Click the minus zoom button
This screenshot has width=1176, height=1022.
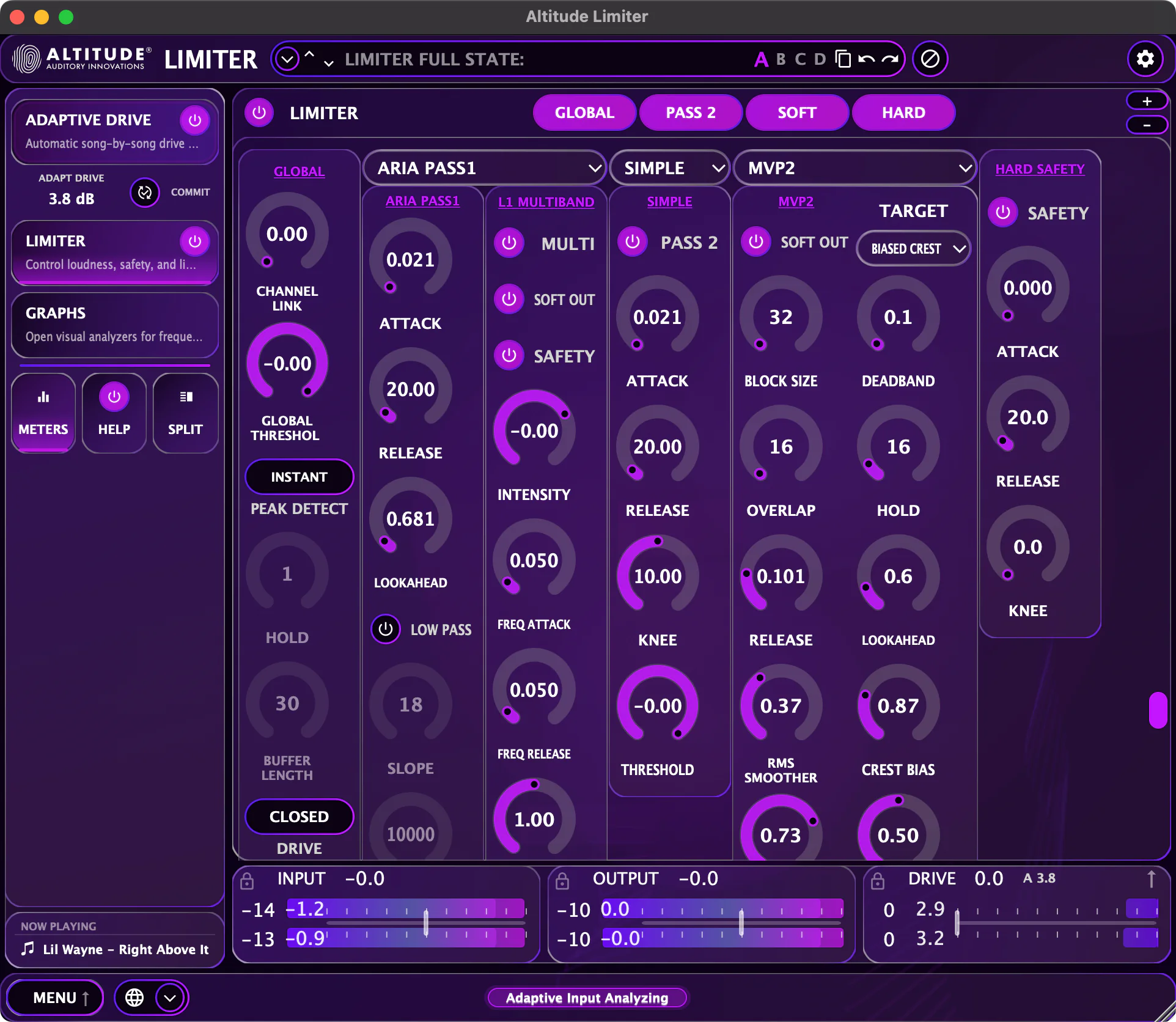point(1147,125)
